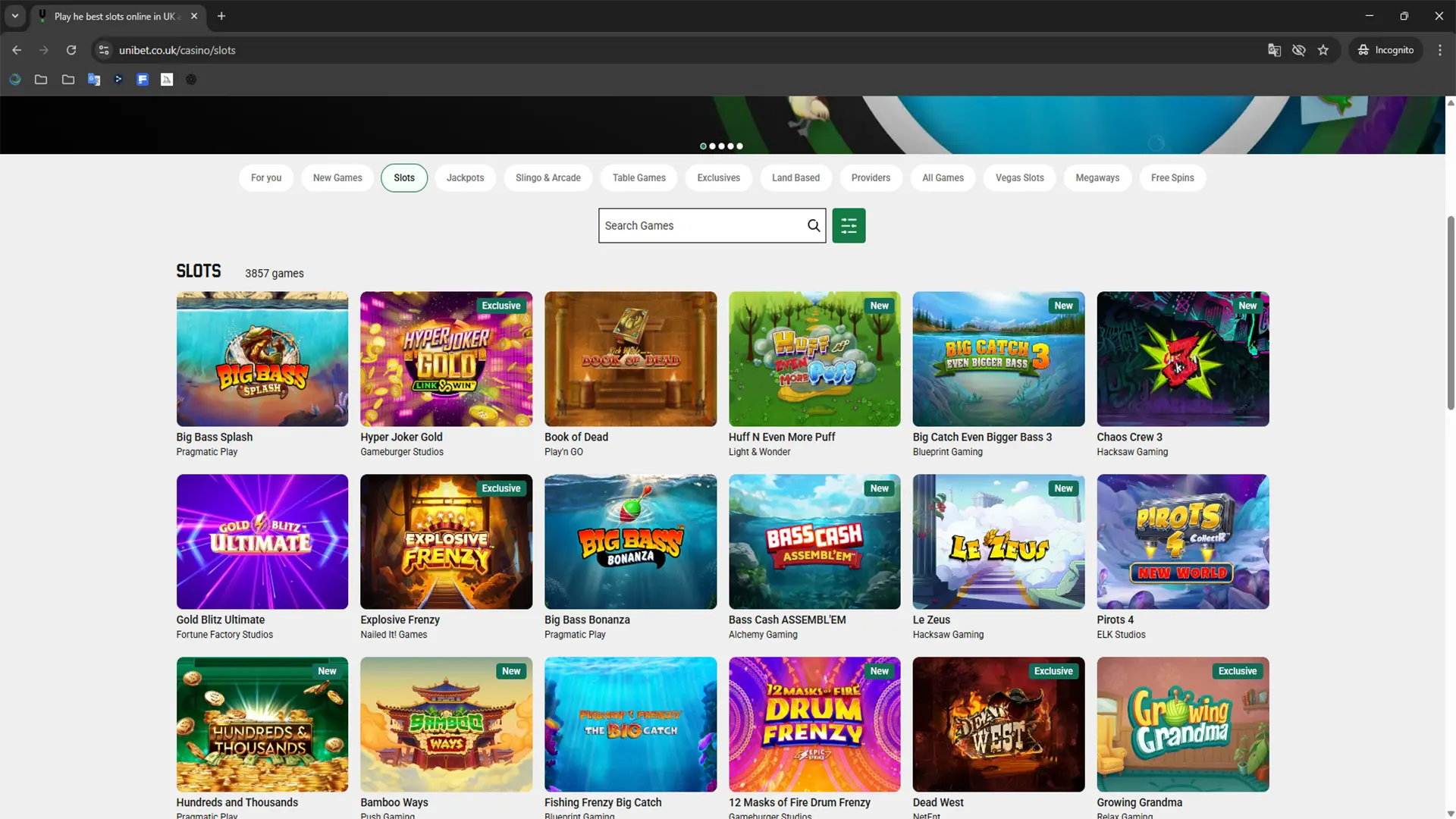The height and width of the screenshot is (819, 1456).
Task: Click the translate page icon
Action: click(x=1274, y=50)
